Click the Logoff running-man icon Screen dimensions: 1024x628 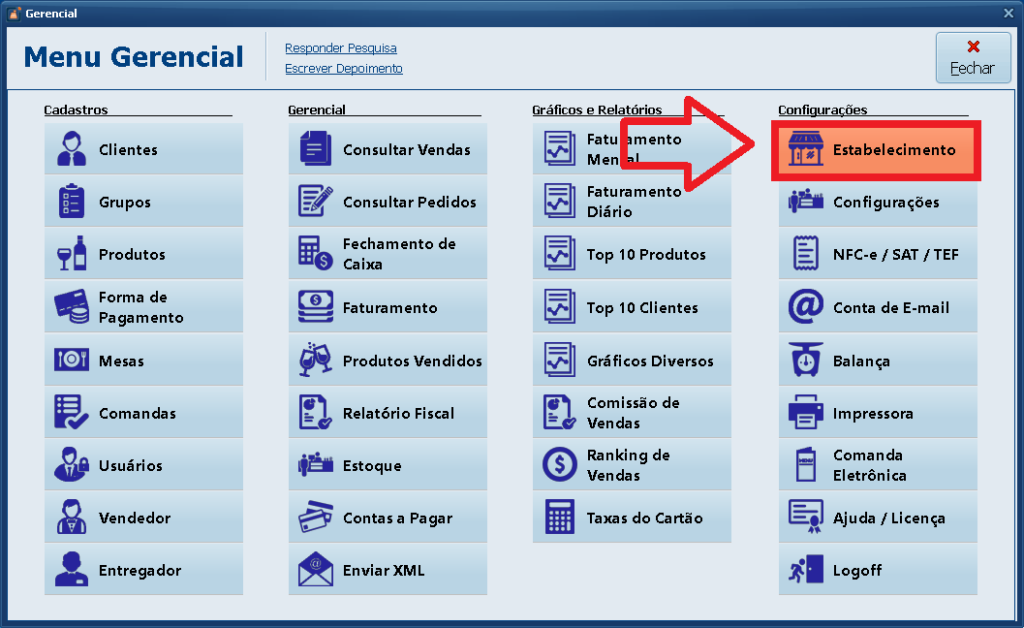click(x=805, y=570)
